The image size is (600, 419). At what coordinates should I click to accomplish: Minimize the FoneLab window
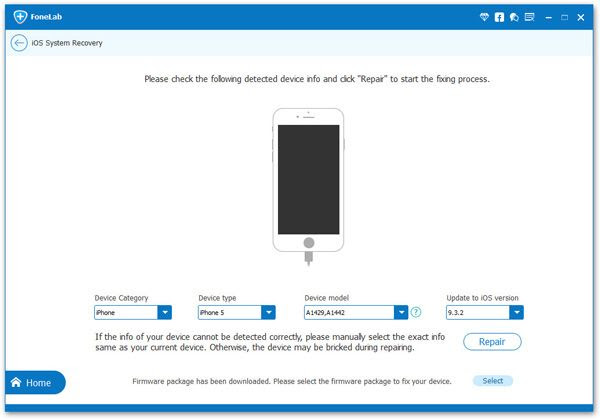(549, 17)
